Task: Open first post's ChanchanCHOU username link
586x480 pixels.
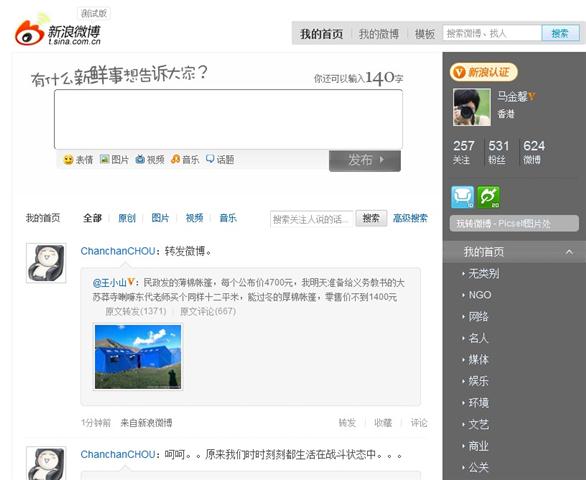Action: point(118,251)
